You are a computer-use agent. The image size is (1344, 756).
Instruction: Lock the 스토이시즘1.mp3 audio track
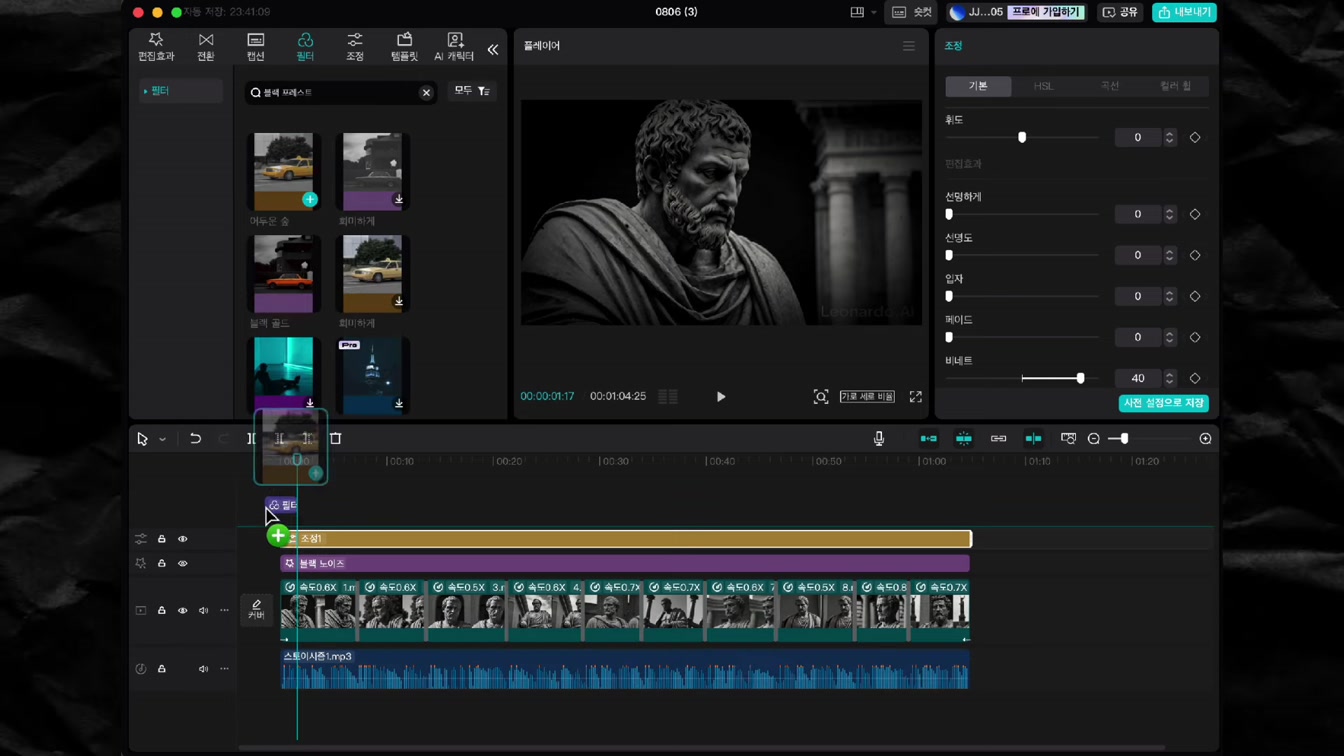pyautogui.click(x=162, y=670)
